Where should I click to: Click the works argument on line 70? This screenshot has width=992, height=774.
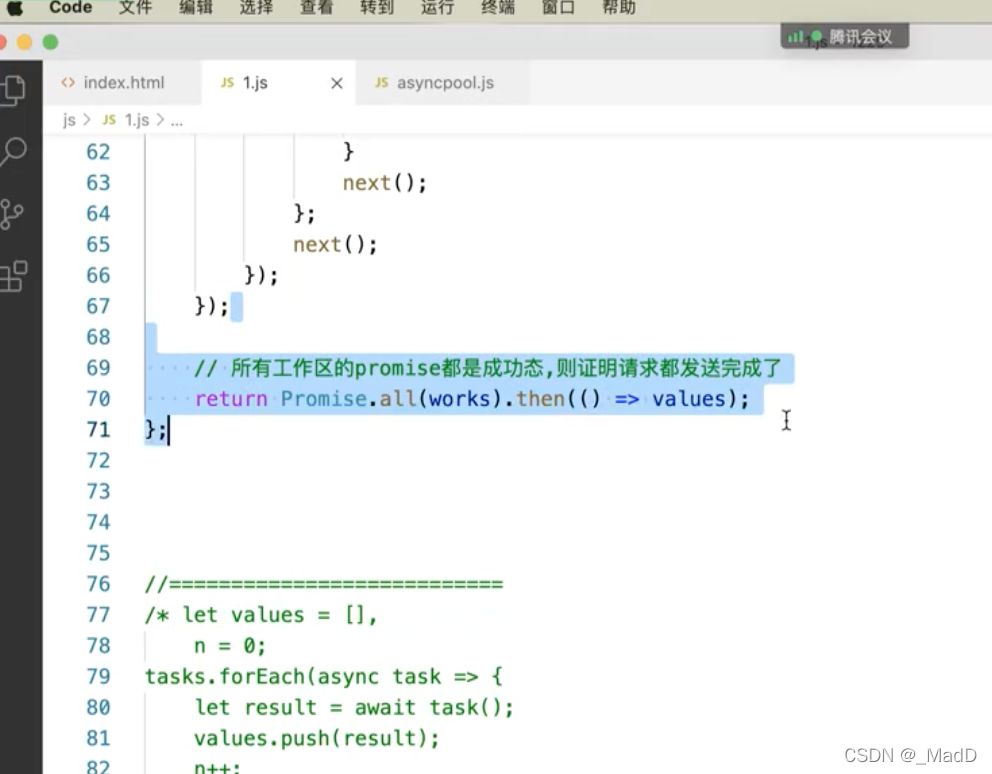(459, 399)
